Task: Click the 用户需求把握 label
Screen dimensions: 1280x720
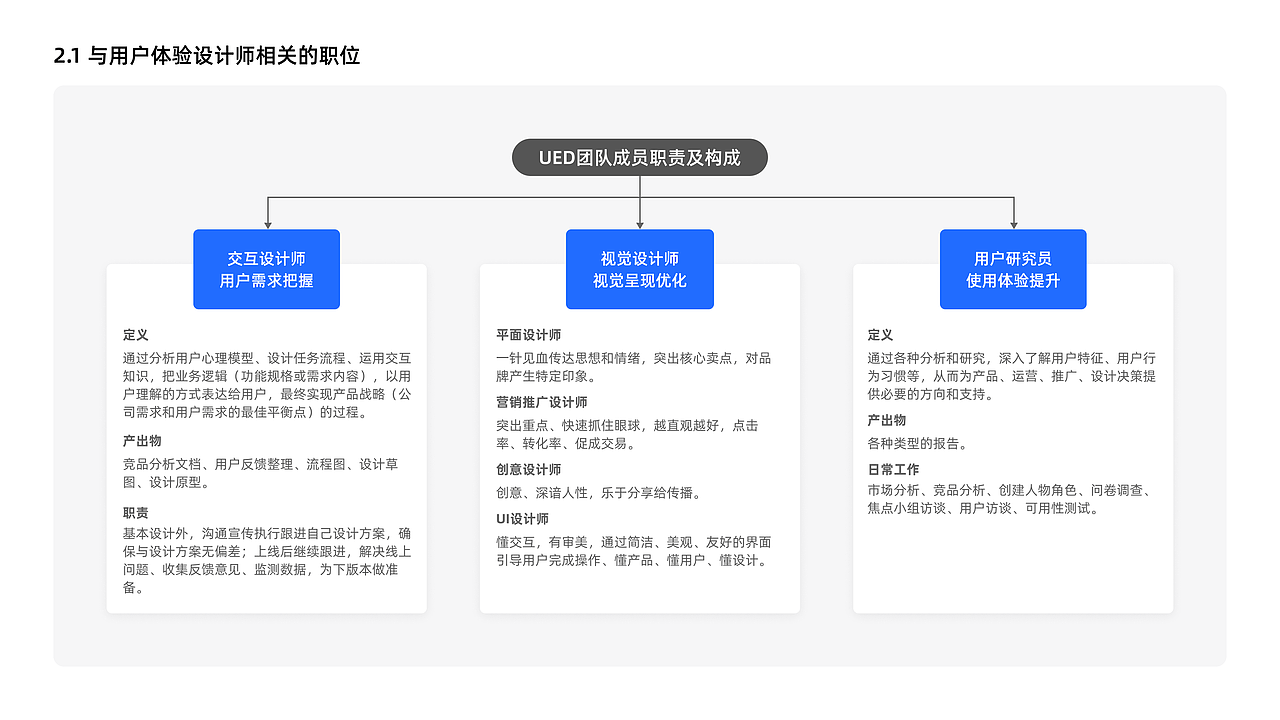Action: [x=266, y=283]
